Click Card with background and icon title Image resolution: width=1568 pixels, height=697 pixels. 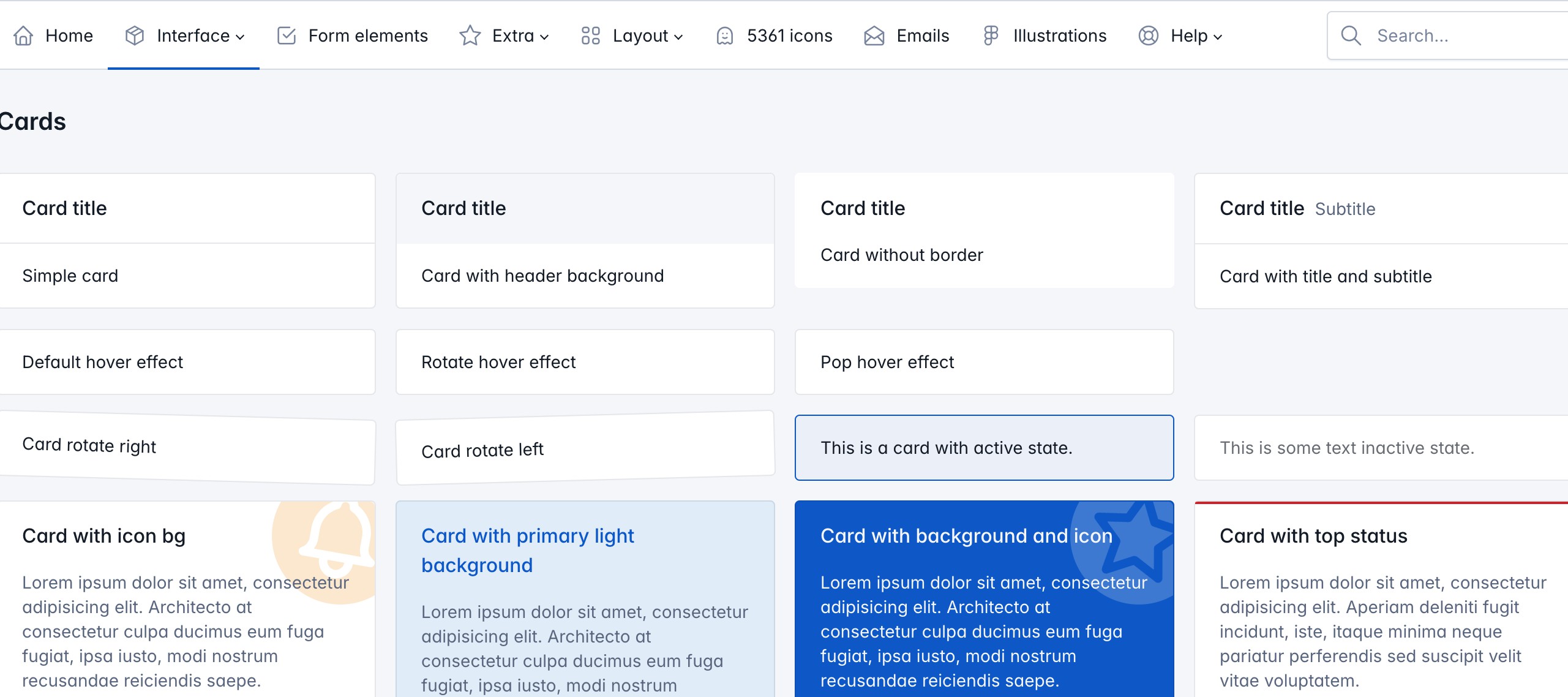pos(967,536)
